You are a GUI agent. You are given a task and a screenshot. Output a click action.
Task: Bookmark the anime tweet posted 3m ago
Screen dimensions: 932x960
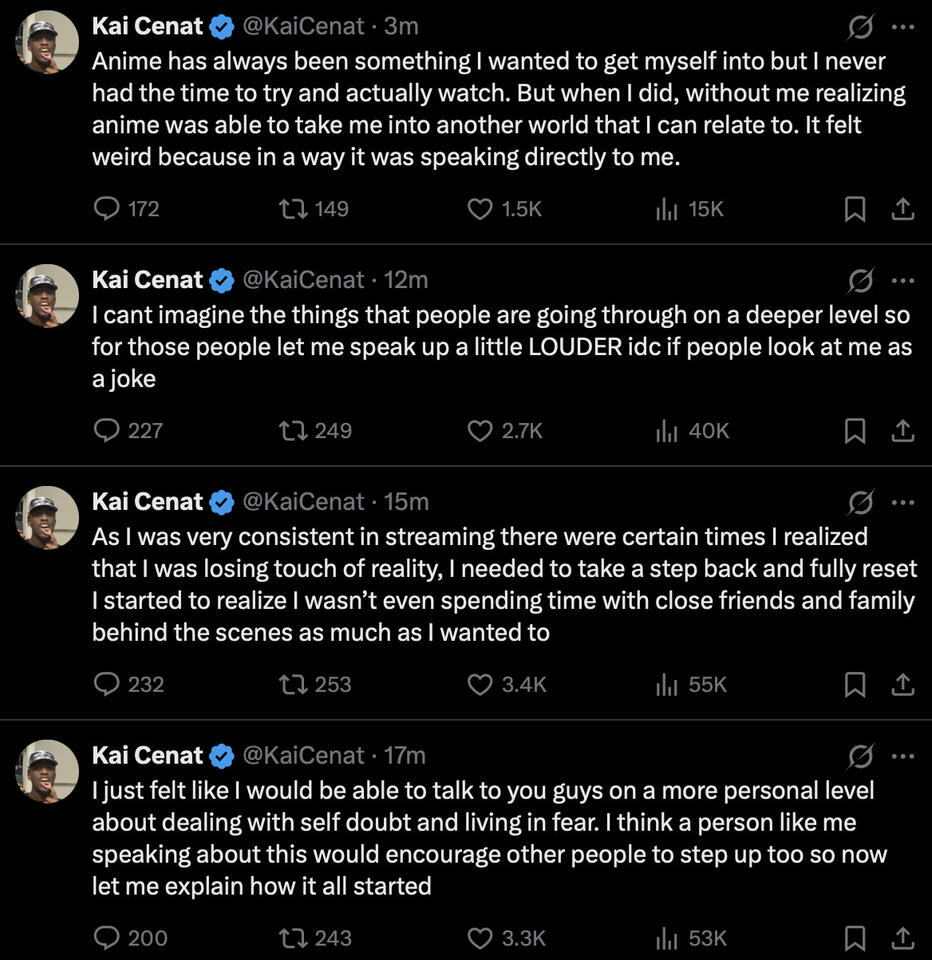[855, 208]
